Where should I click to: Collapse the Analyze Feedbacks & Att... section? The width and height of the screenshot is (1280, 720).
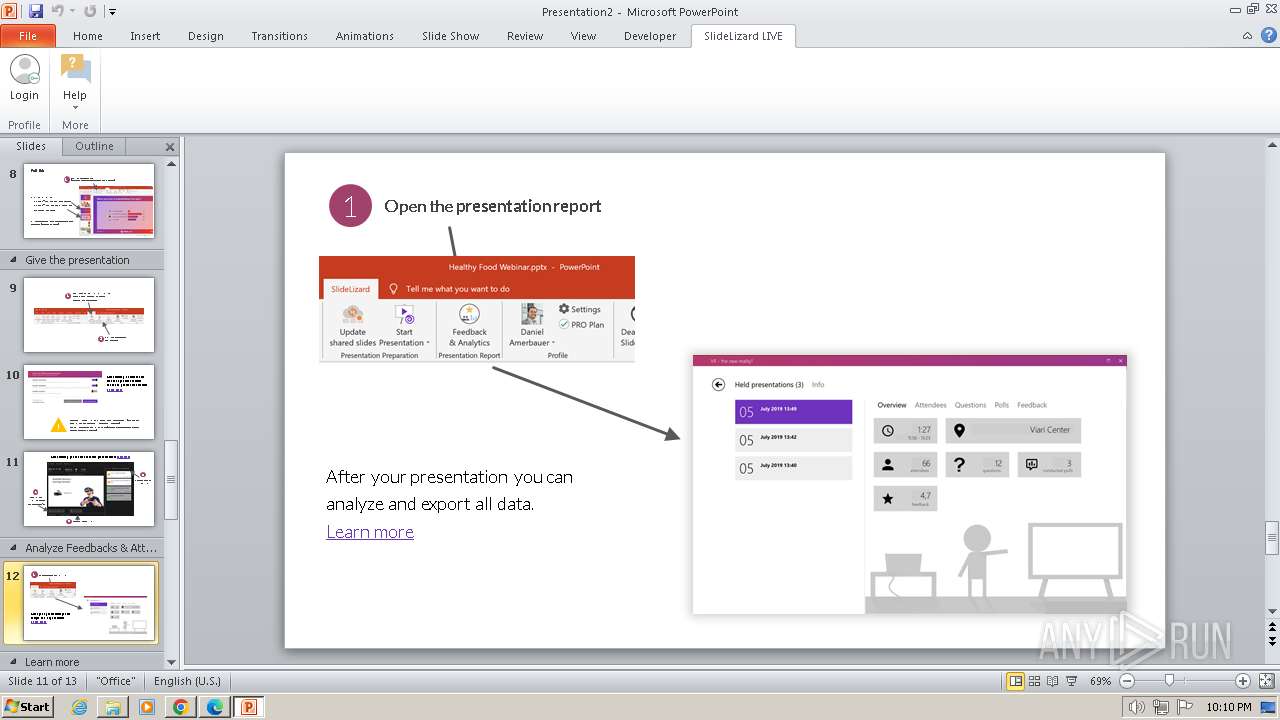(x=13, y=548)
